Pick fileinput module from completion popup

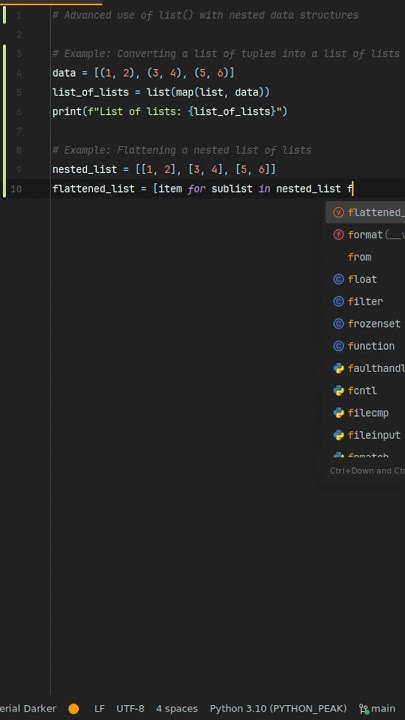click(x=366, y=435)
